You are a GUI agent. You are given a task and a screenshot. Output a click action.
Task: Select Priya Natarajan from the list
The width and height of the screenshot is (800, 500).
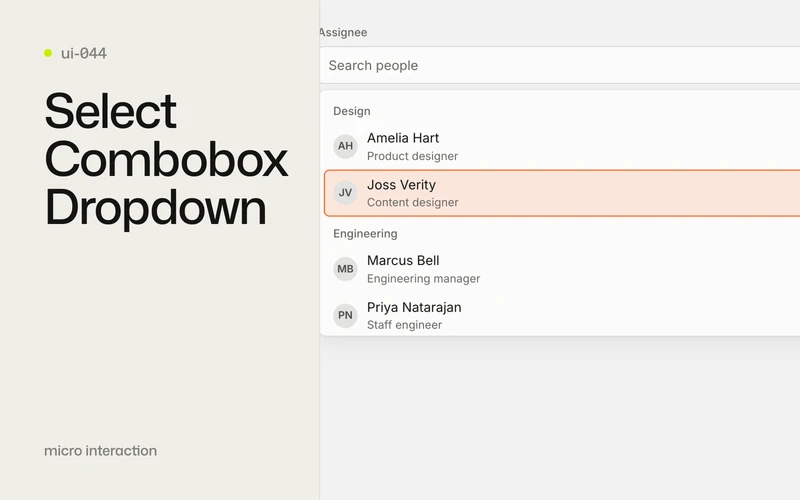562,315
